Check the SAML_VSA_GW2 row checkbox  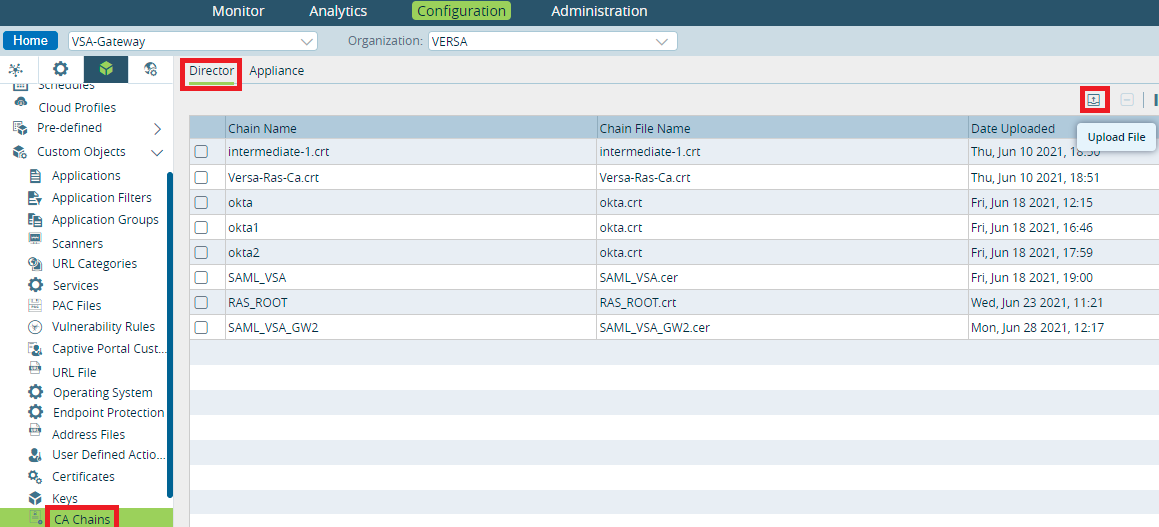pos(201,328)
